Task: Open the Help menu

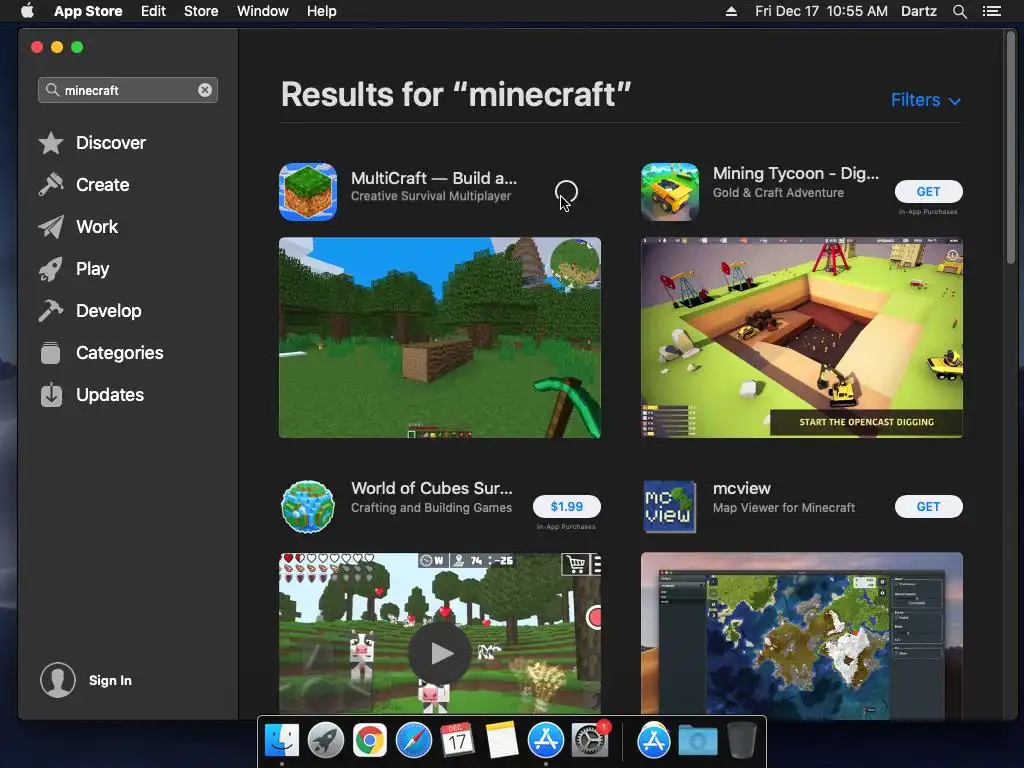Action: pos(322,11)
